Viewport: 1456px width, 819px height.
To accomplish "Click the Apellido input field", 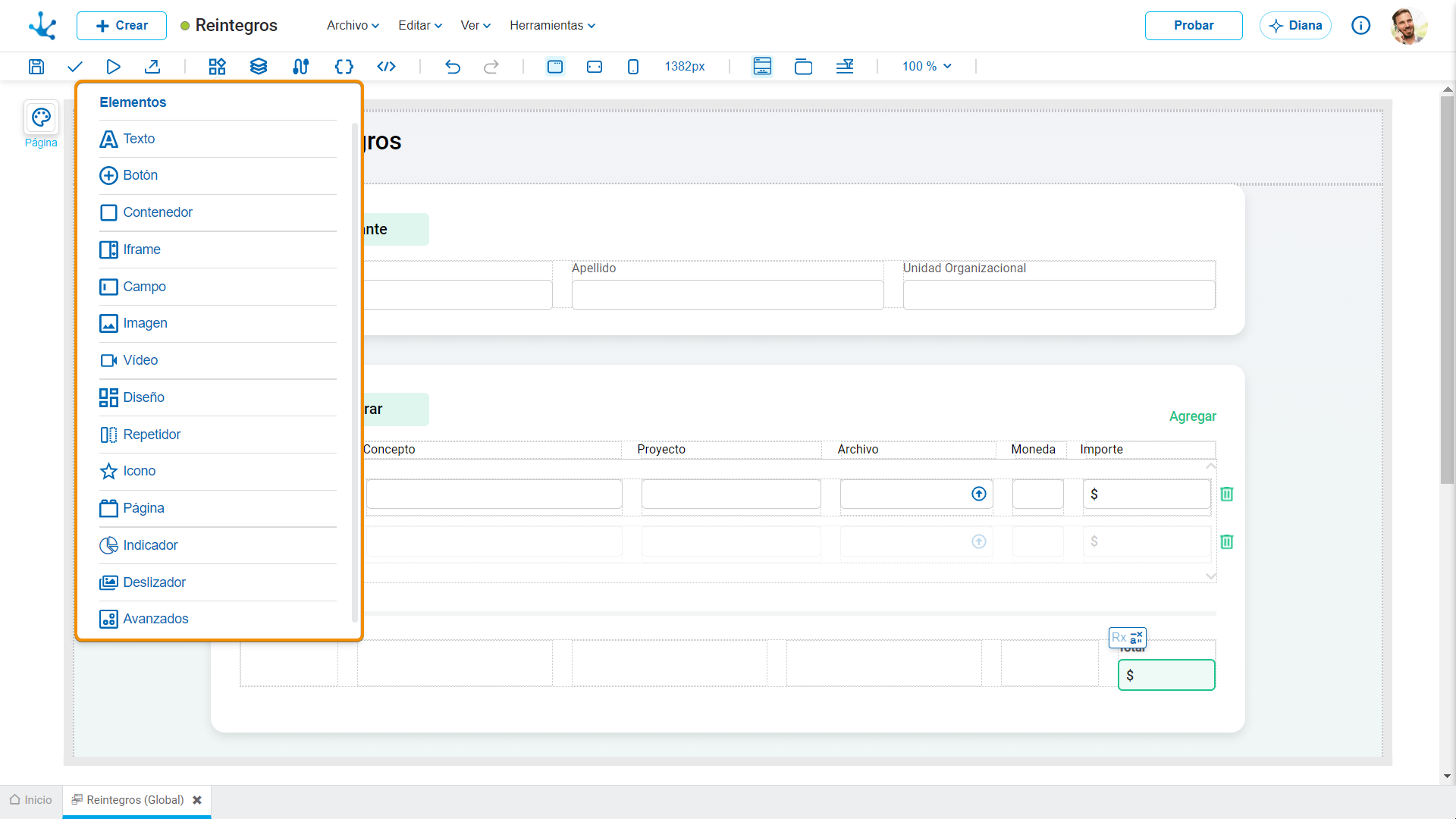I will (x=727, y=295).
